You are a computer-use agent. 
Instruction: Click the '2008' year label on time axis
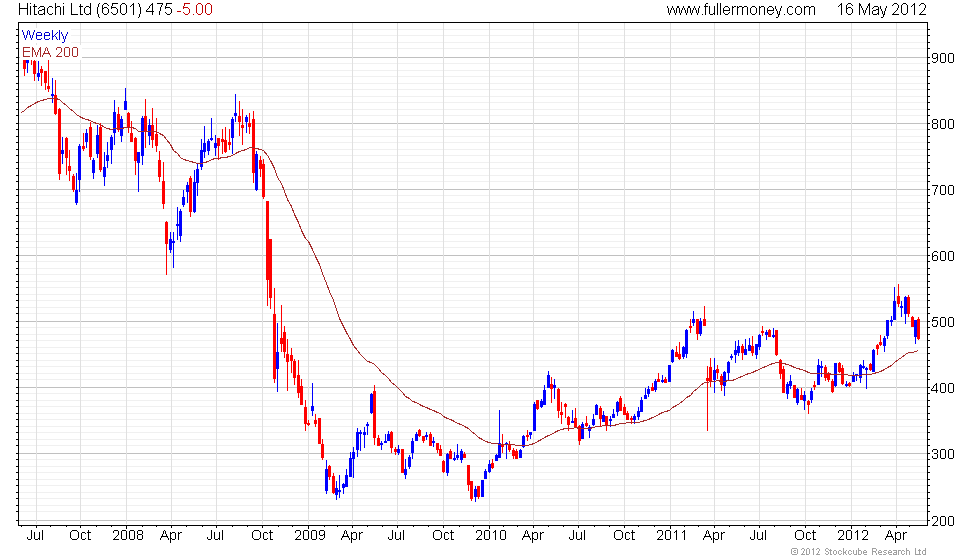[128, 536]
